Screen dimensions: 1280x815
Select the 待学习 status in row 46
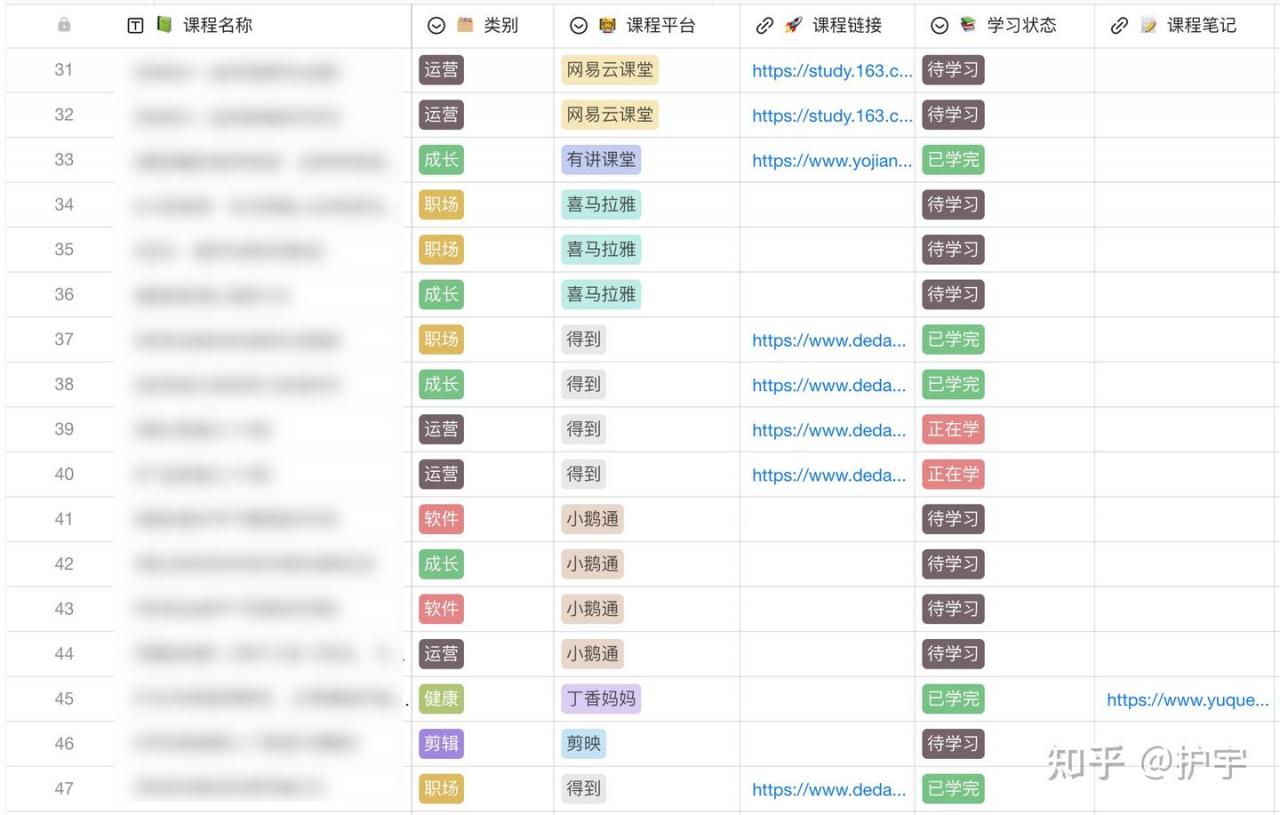tap(953, 744)
